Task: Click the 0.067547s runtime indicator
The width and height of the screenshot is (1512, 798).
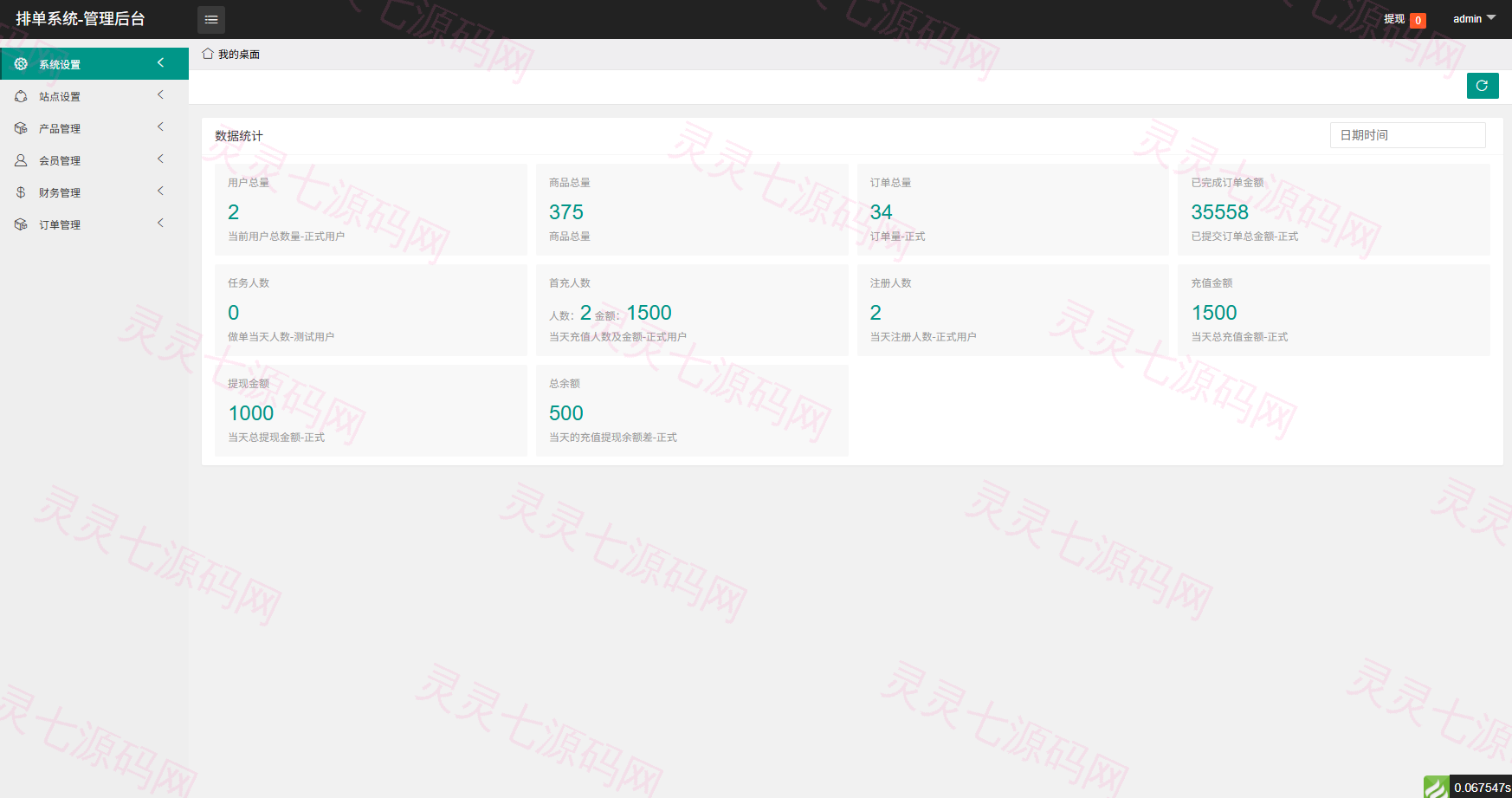Action: tap(1482, 788)
